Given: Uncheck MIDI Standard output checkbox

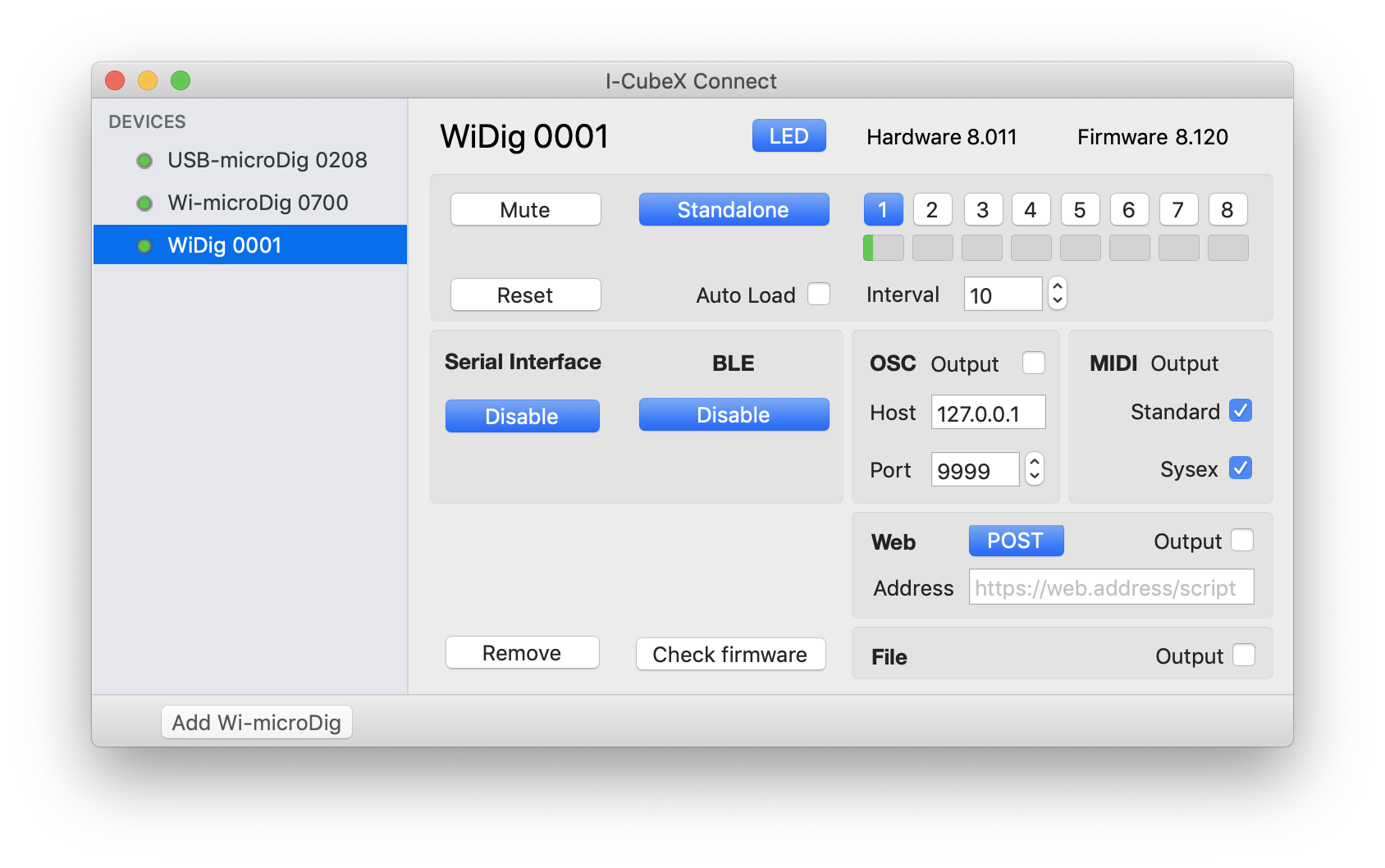Looking at the screenshot, I should pos(1241,410).
